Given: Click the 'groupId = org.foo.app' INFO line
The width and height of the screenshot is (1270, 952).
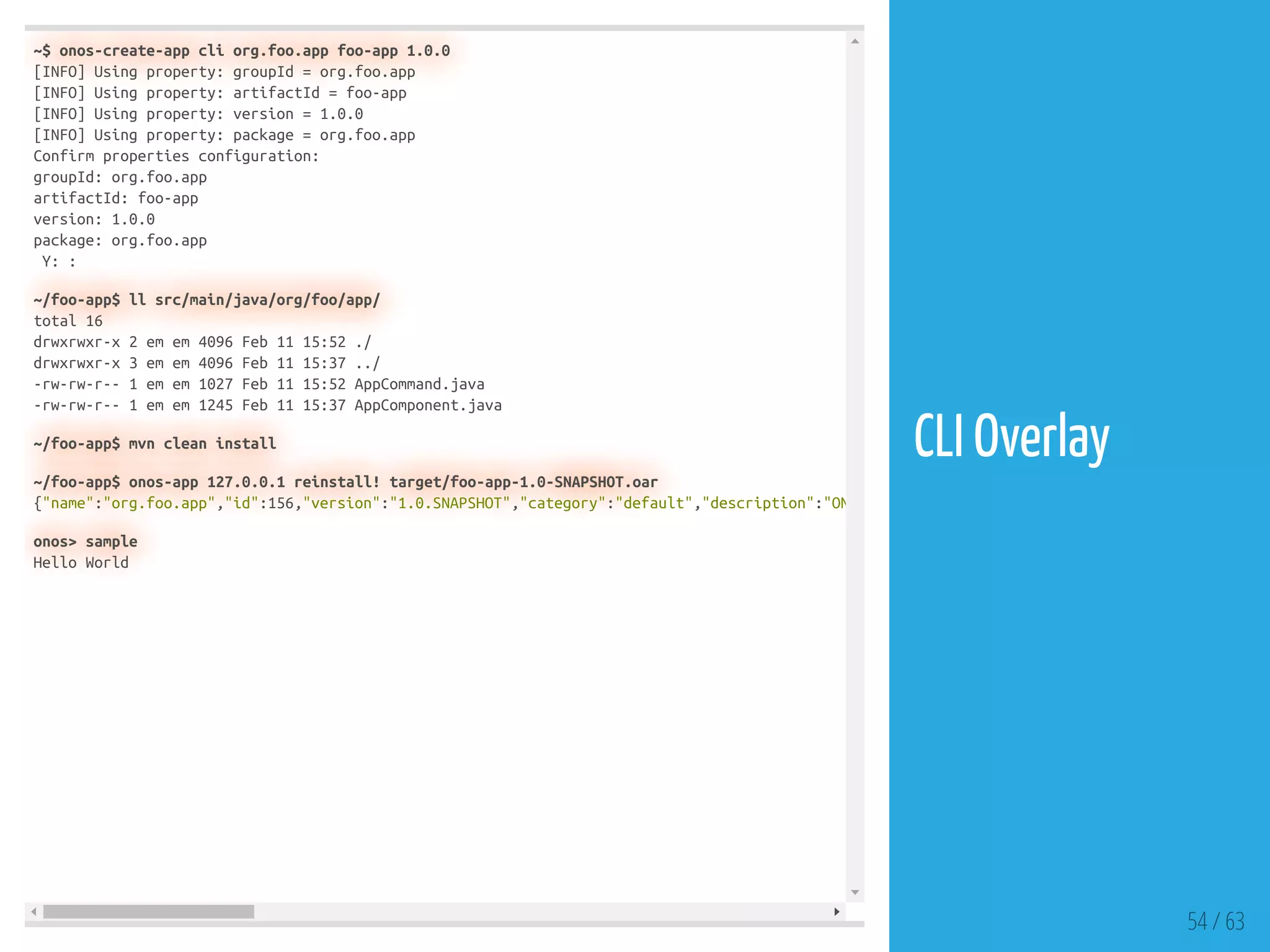Looking at the screenshot, I should (x=224, y=72).
